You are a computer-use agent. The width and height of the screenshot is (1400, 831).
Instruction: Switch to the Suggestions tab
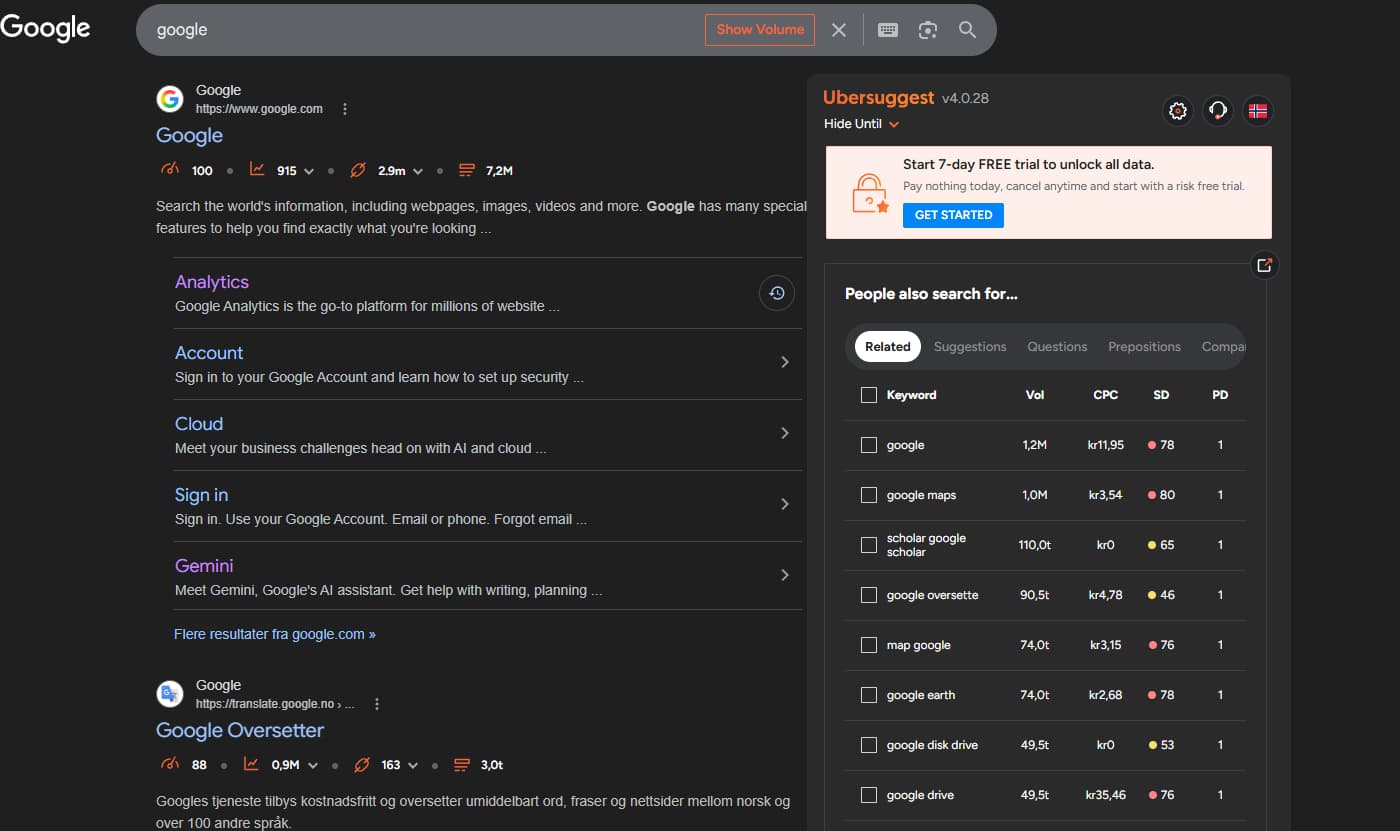[969, 347]
